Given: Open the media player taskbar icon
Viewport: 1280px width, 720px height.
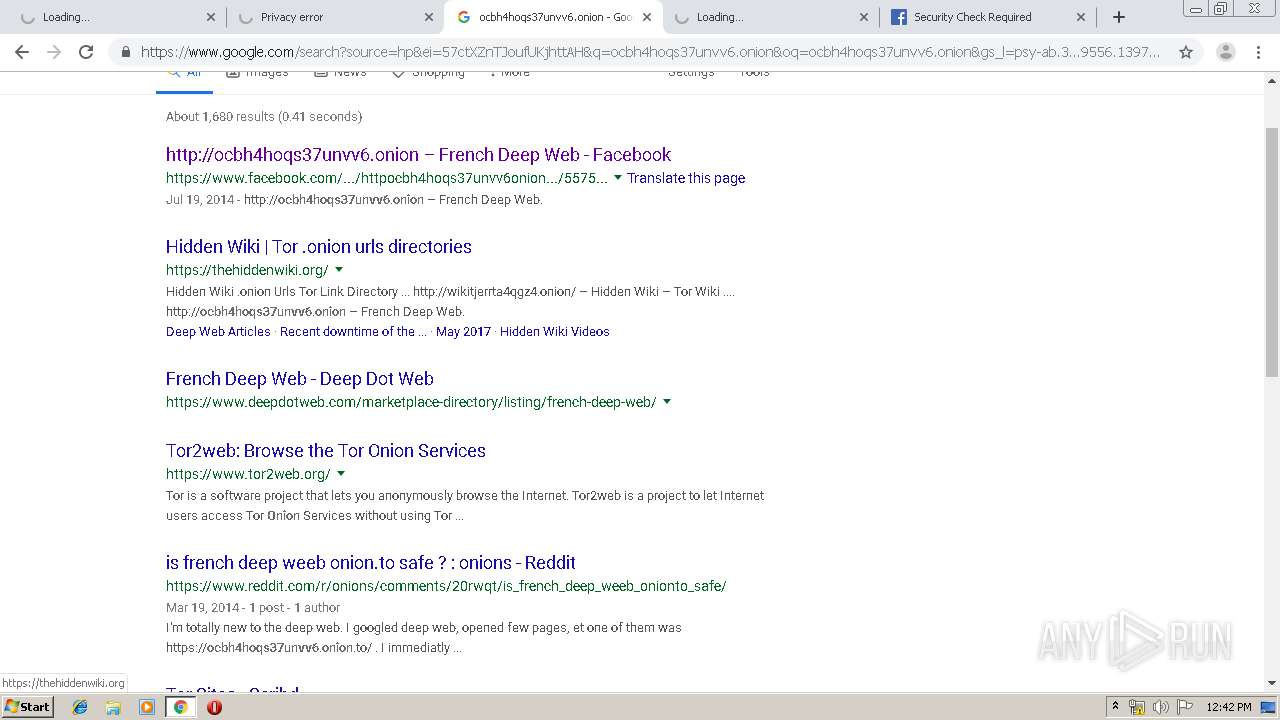Looking at the screenshot, I should pyautogui.click(x=147, y=707).
